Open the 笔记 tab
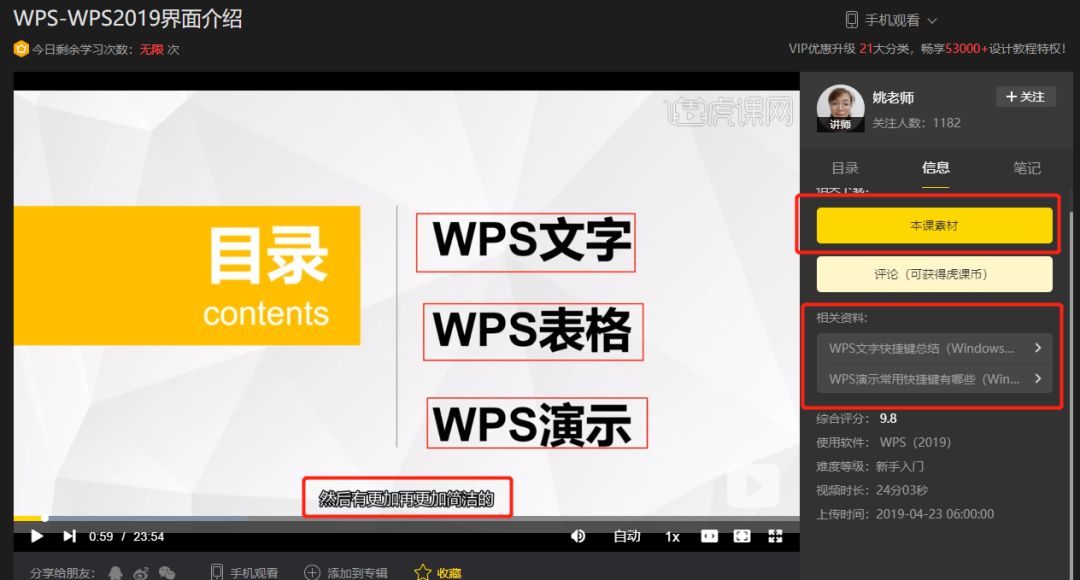The width and height of the screenshot is (1080, 580). [1026, 168]
